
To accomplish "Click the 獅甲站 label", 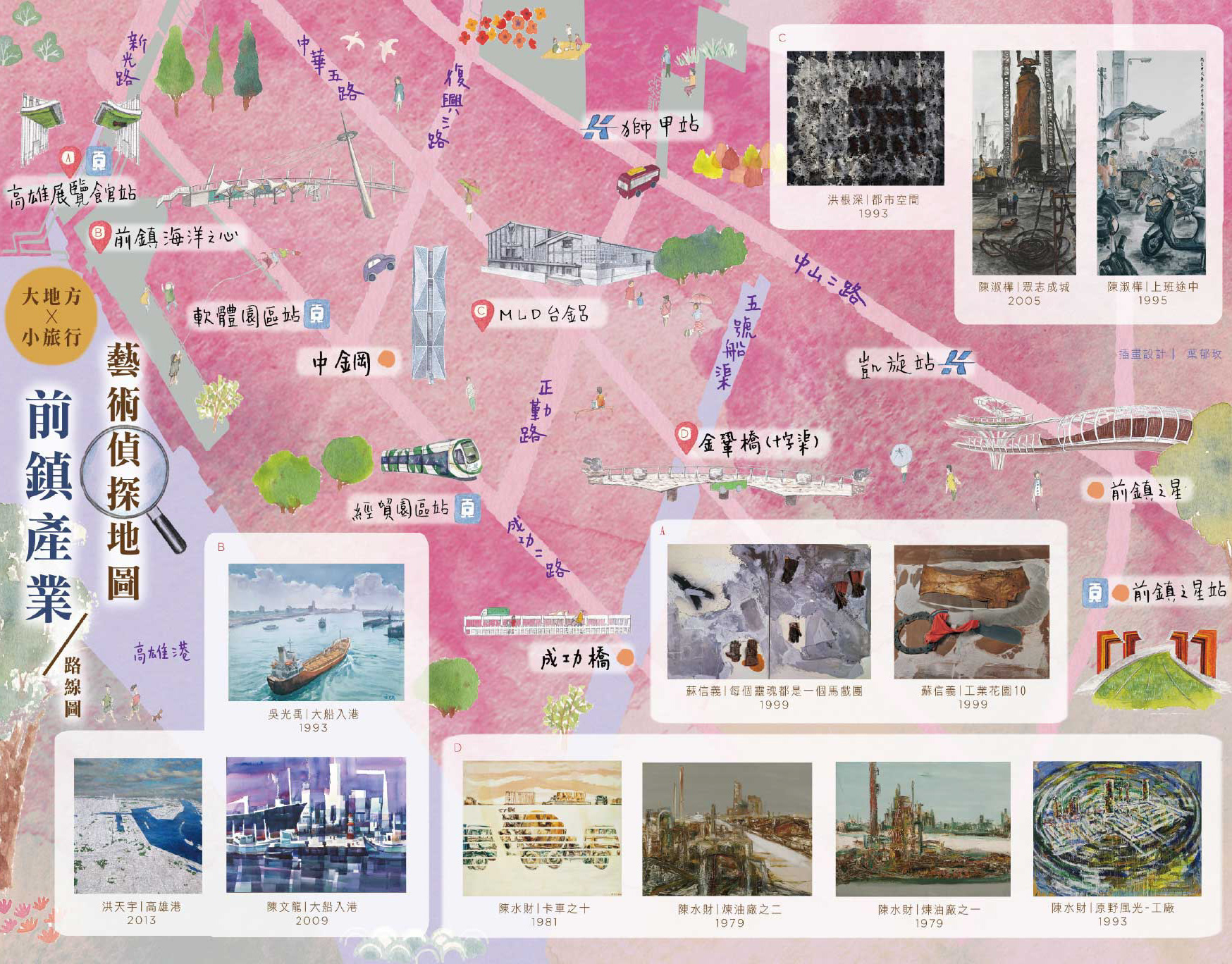I will 660,127.
